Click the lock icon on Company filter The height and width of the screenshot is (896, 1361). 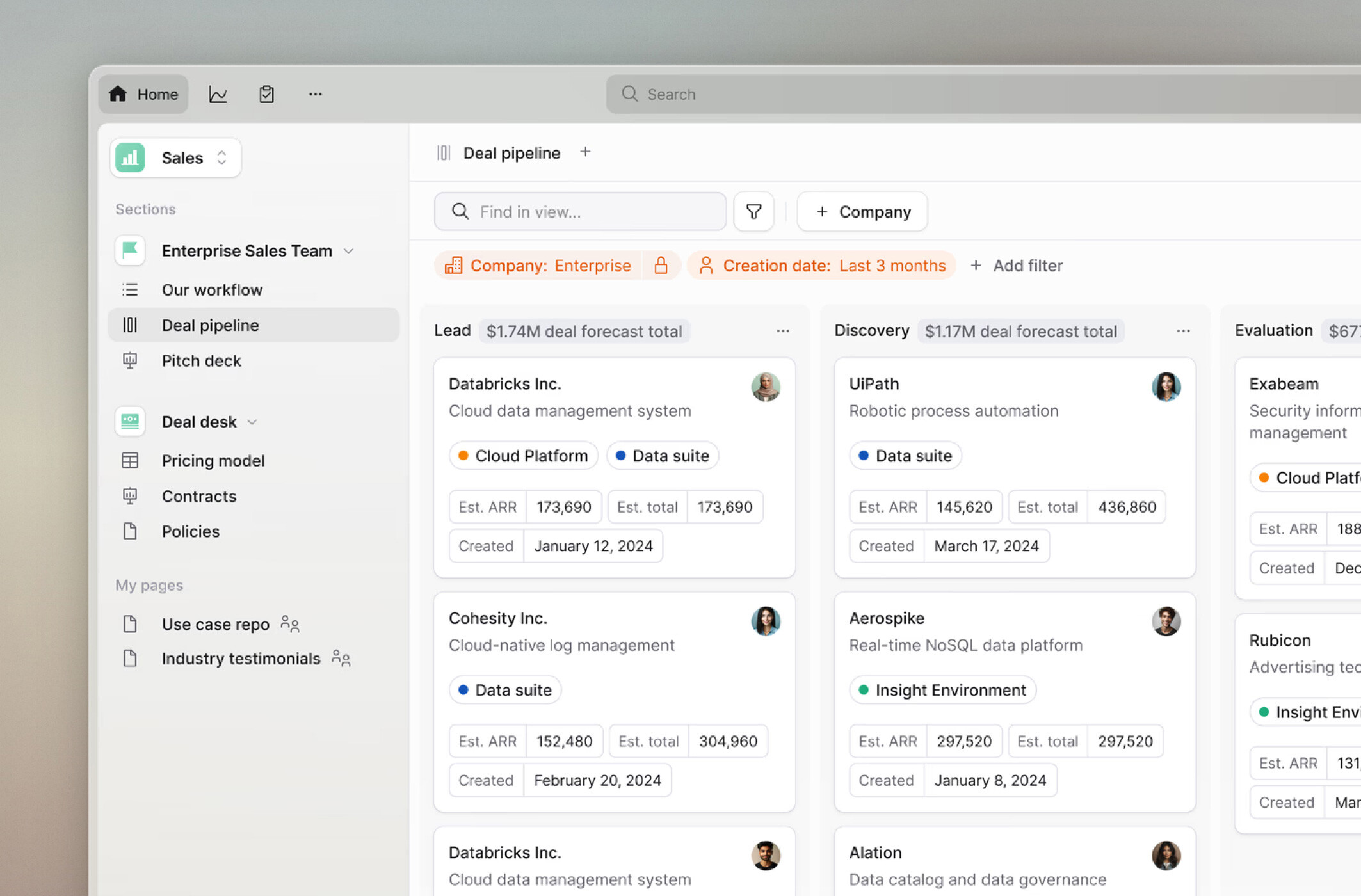661,266
